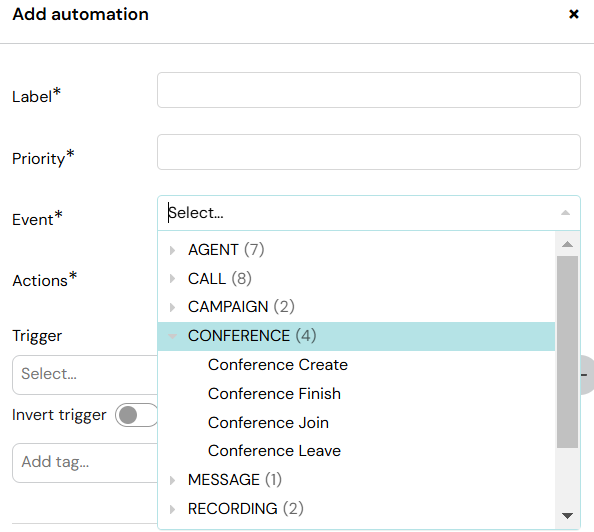This screenshot has width=594, height=532.
Task: Expand the MESSAGE event group arrow
Action: click(172, 480)
